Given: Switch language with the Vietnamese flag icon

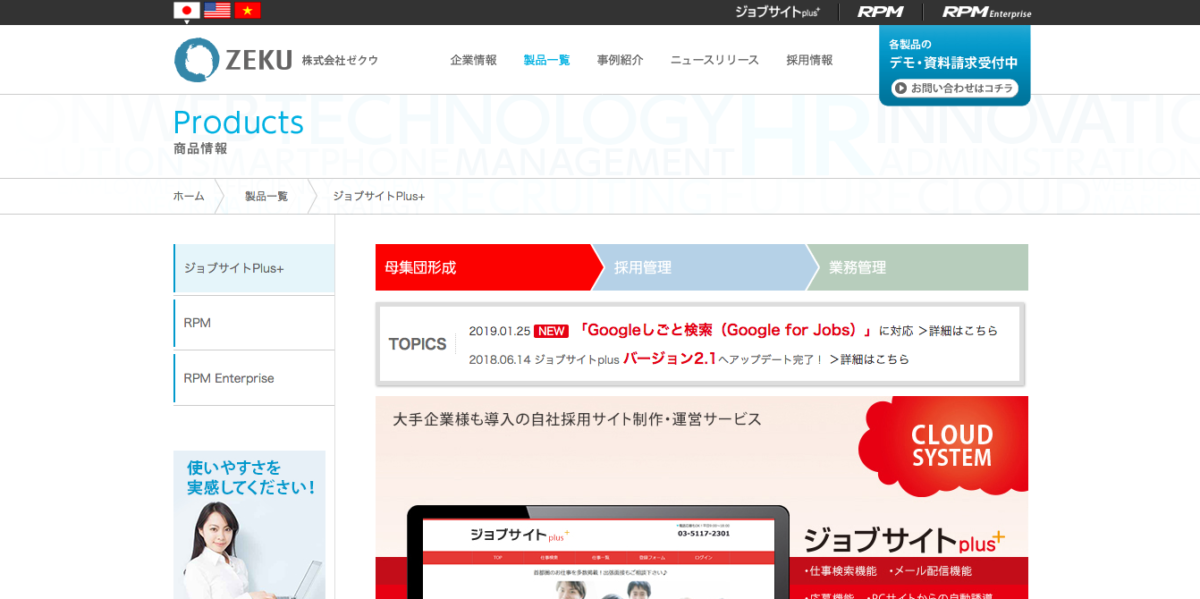Looking at the screenshot, I should point(248,11).
